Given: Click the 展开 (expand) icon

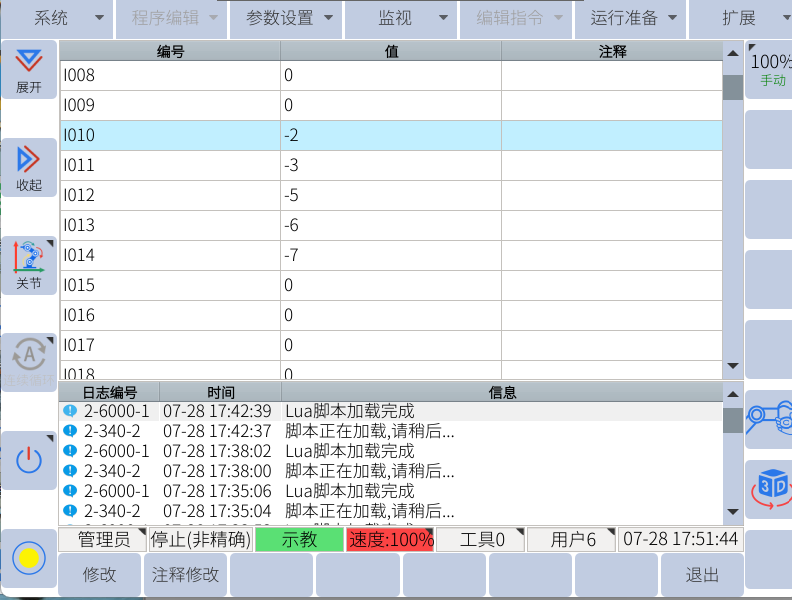Looking at the screenshot, I should tap(29, 70).
